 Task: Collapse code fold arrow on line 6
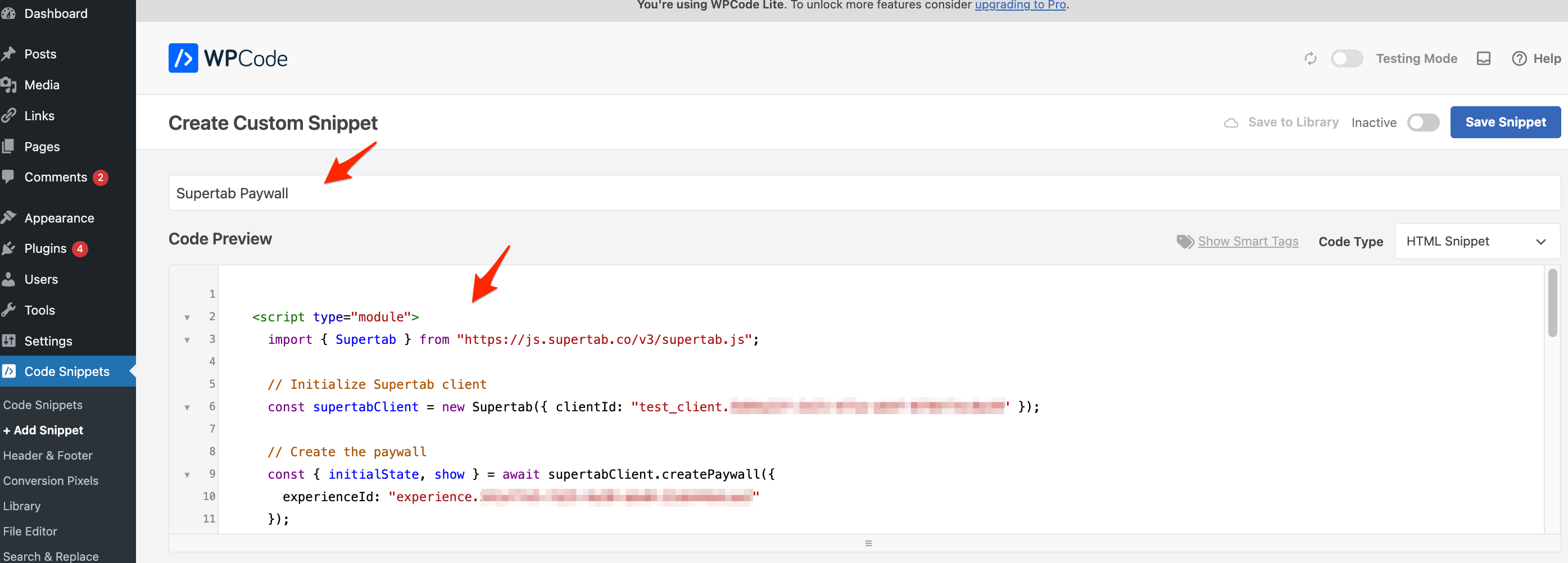187,408
